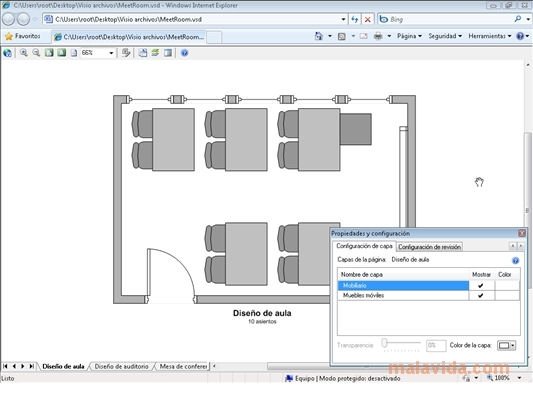The height and width of the screenshot is (399, 533).
Task: Open the Página menu
Action: coord(409,36)
